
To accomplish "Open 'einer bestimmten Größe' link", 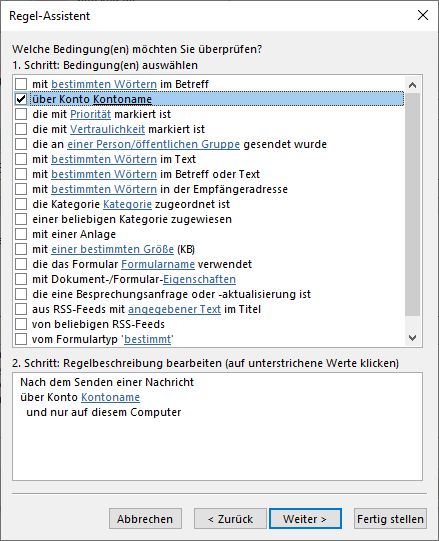I will tap(113, 249).
